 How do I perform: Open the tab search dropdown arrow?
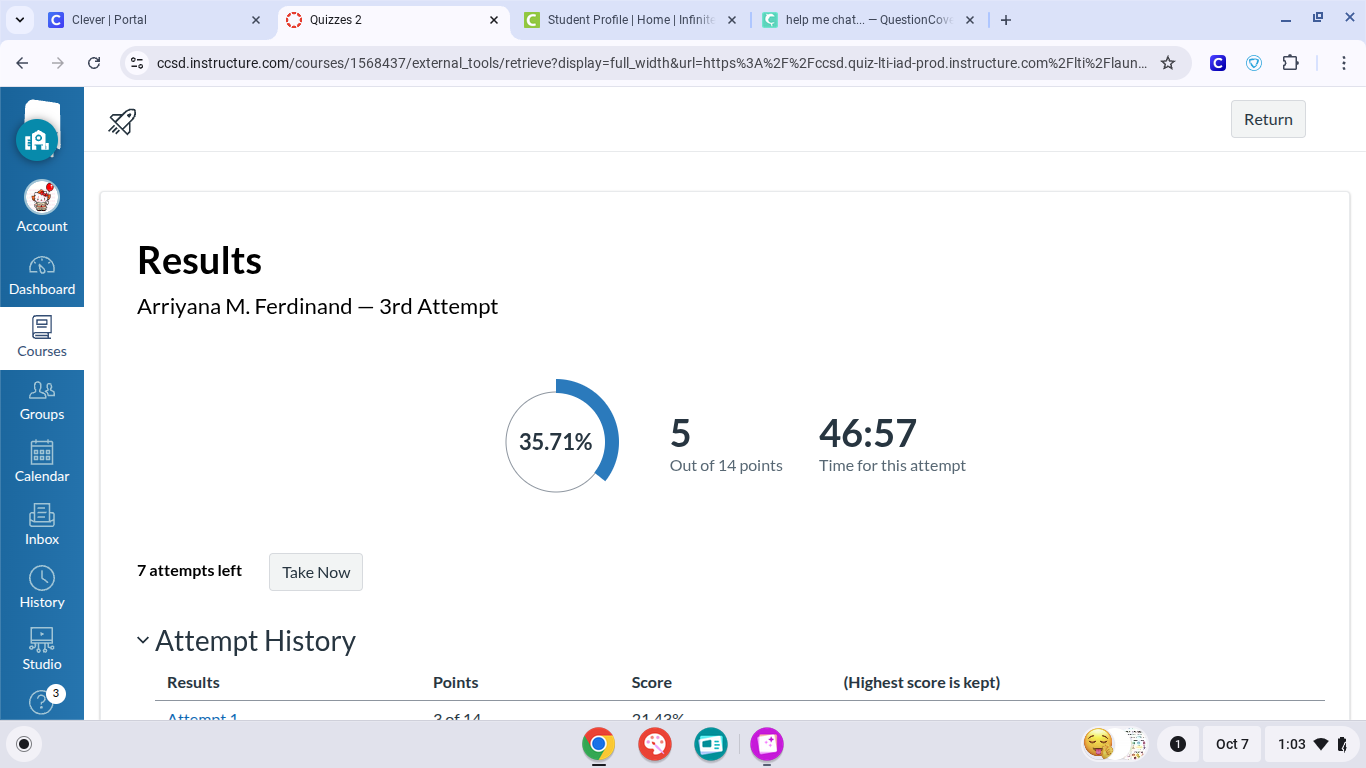(20, 20)
